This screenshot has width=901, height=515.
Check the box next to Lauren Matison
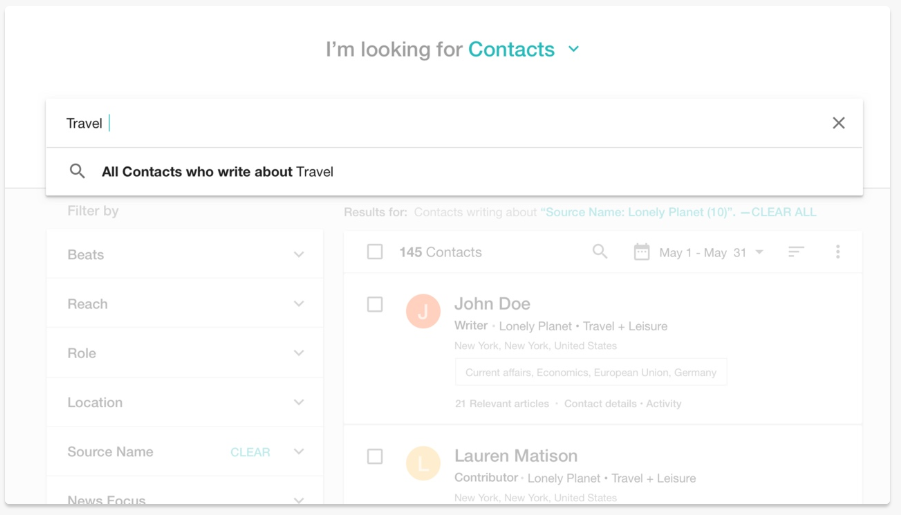pyautogui.click(x=375, y=456)
